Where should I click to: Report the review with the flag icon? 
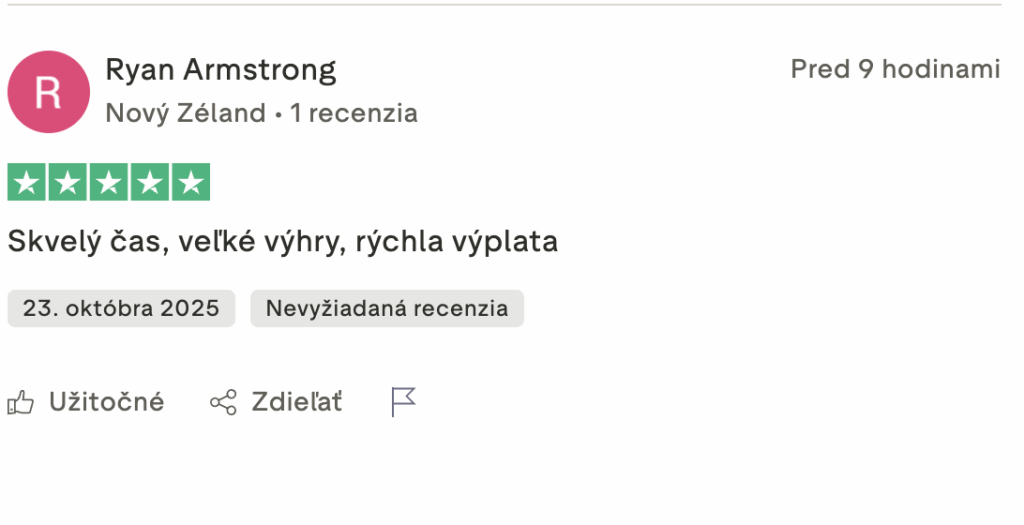point(403,402)
